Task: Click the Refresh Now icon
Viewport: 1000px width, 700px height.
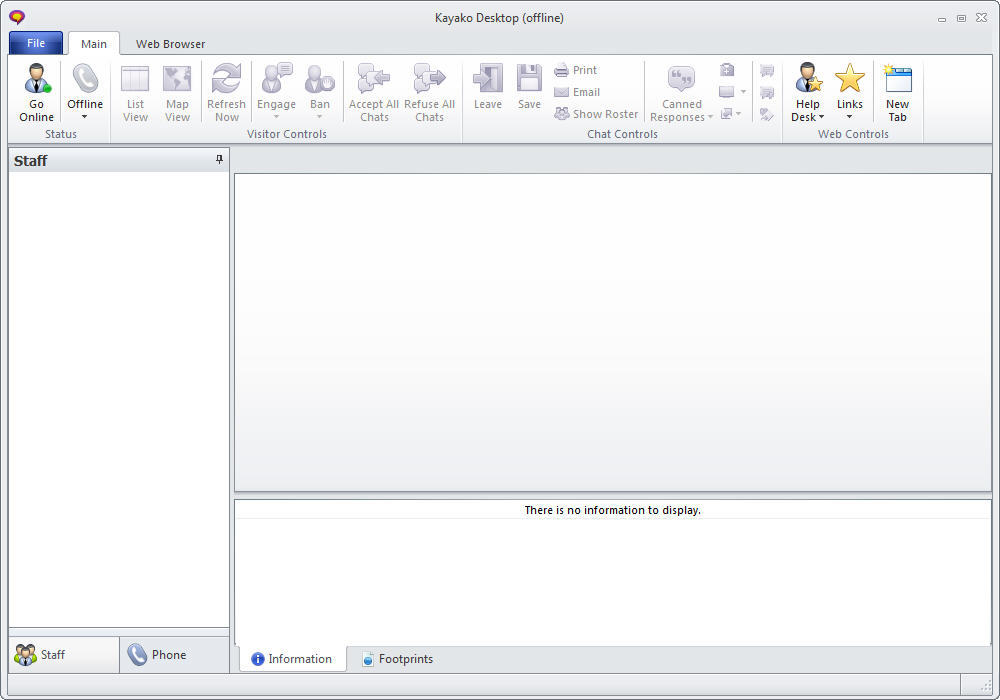Action: [226, 80]
